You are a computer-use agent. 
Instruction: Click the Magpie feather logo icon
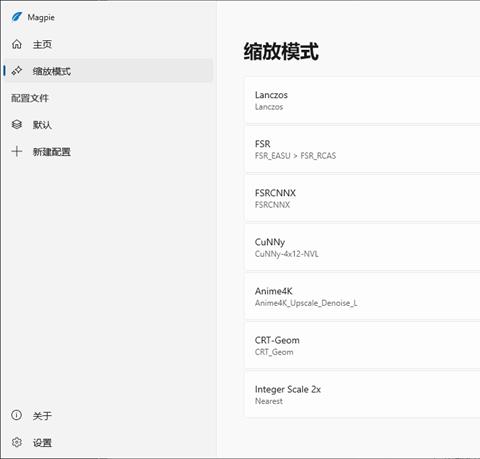click(x=17, y=17)
